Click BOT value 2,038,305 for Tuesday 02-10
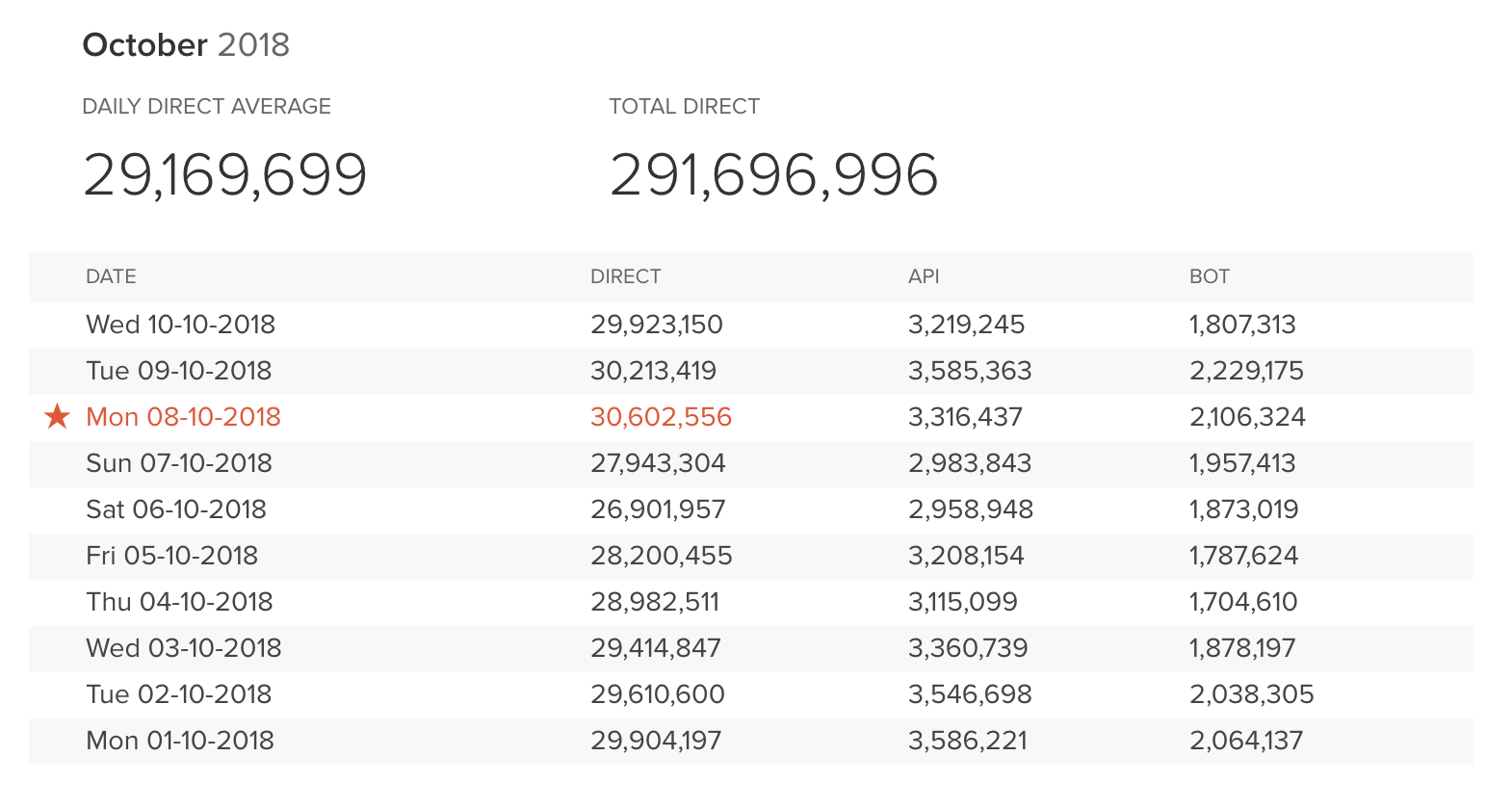The width and height of the screenshot is (1512, 809). [1251, 694]
